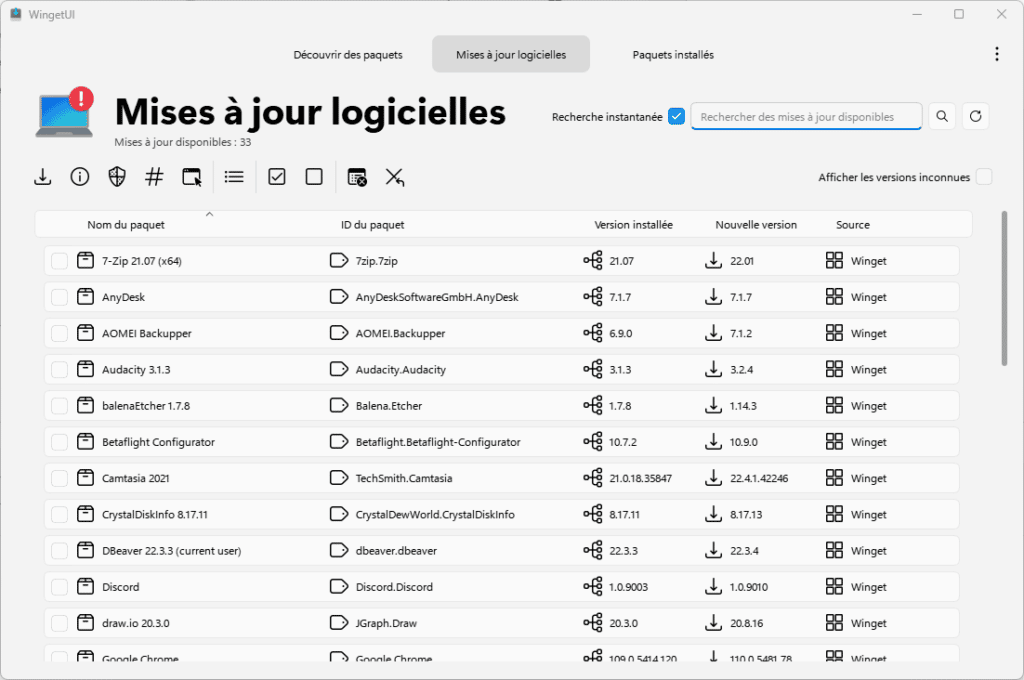Click installed version 10.7.2
The width and height of the screenshot is (1024, 680).
coord(622,442)
